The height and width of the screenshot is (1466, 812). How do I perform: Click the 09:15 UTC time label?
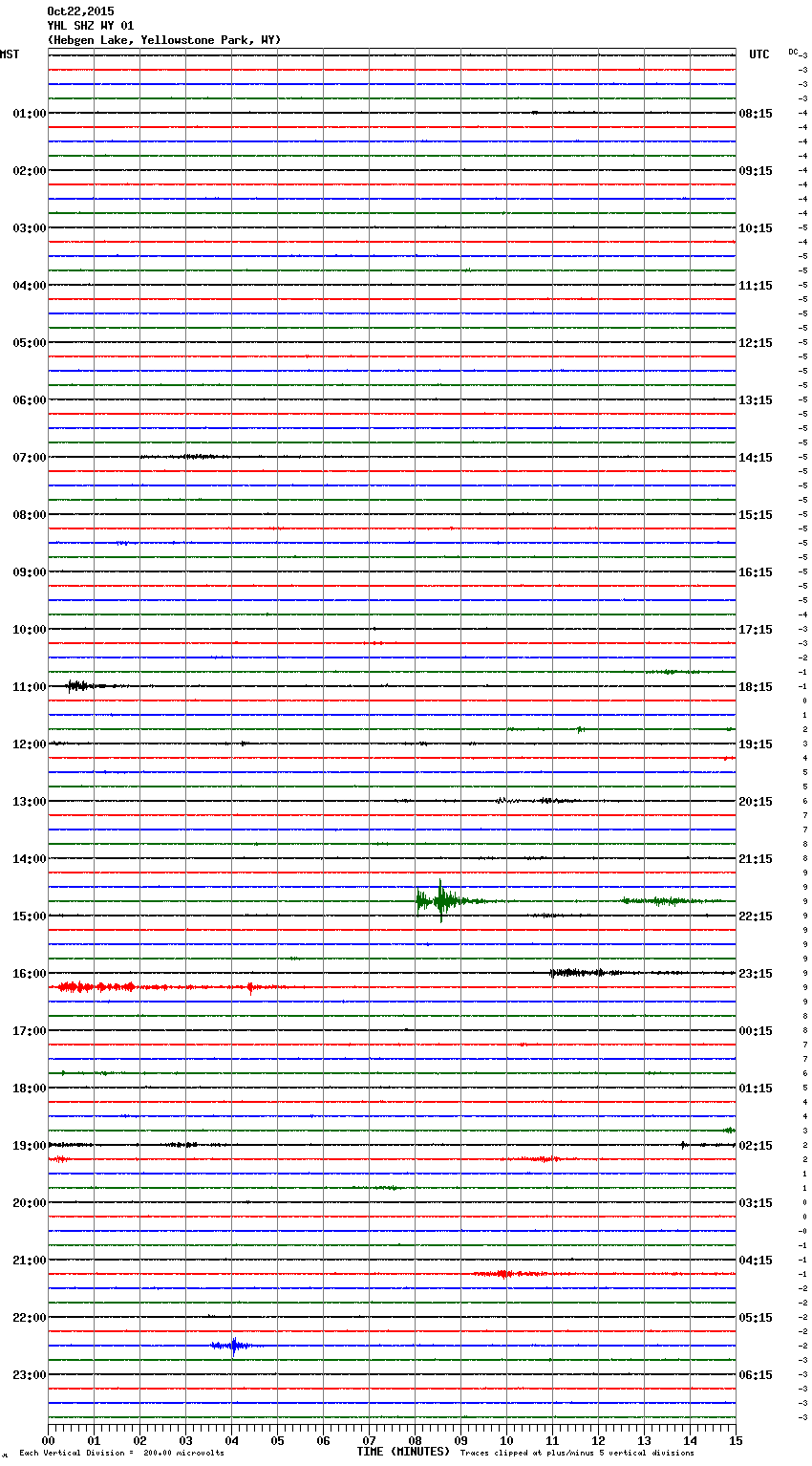click(x=756, y=171)
